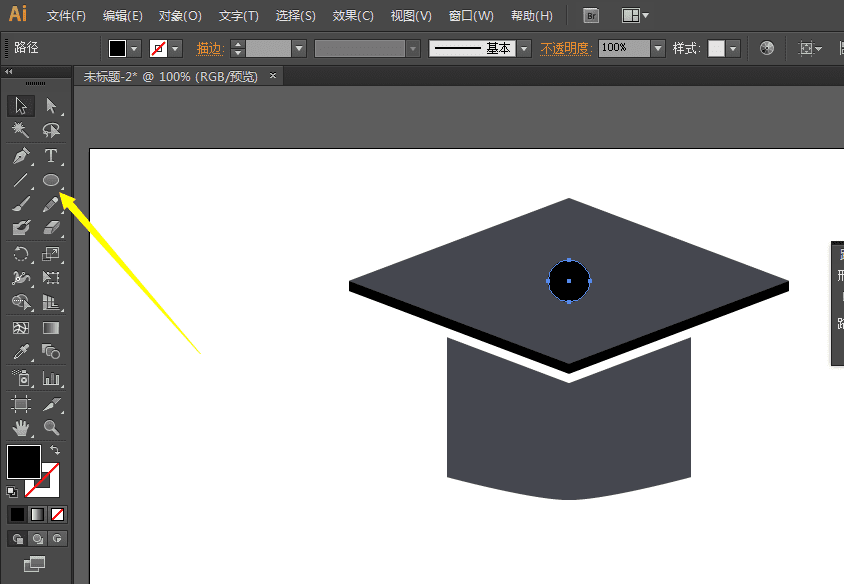Expand the opacity 100% dropdown
844x584 pixels.
click(657, 48)
